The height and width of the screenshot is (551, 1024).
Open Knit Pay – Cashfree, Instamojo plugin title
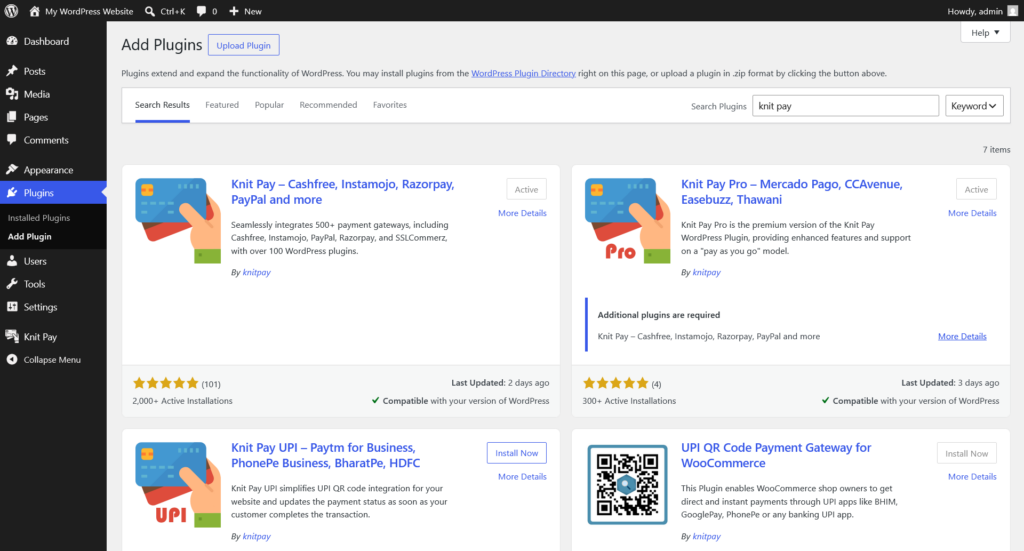tap(342, 192)
